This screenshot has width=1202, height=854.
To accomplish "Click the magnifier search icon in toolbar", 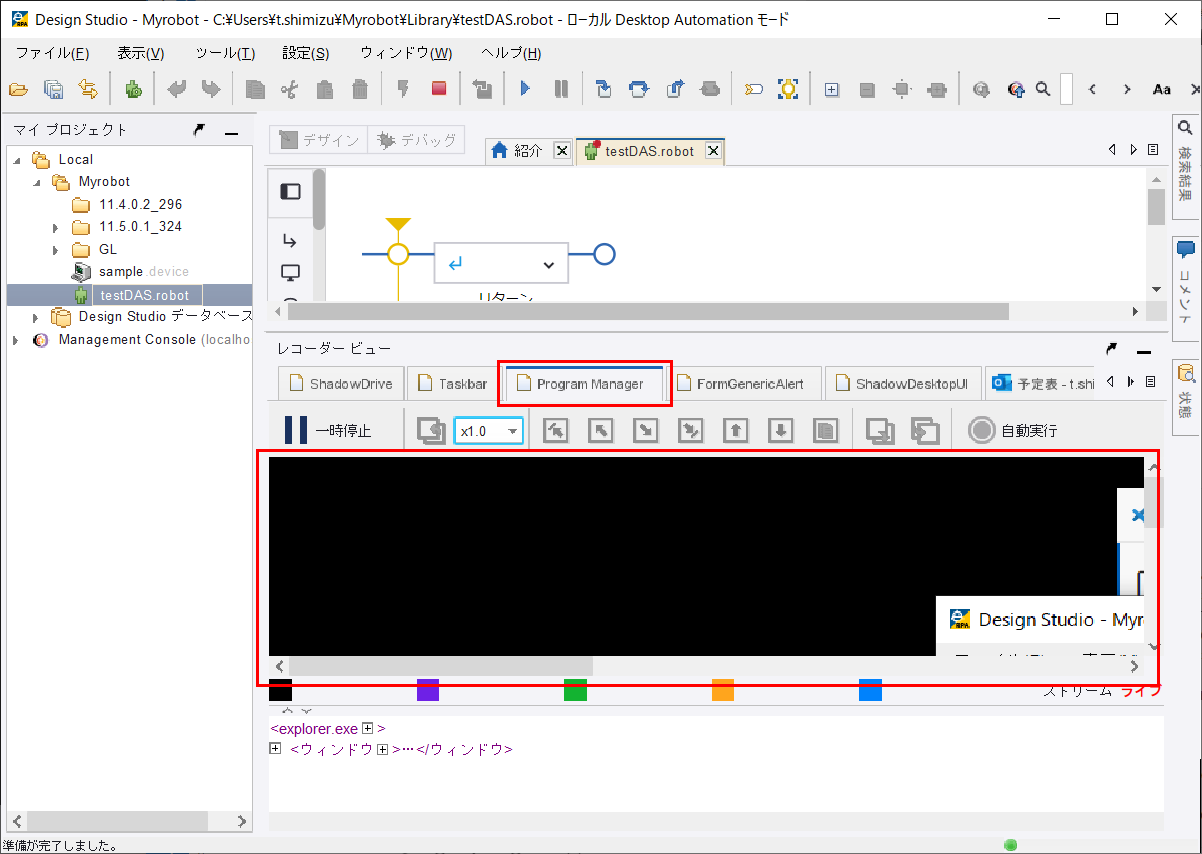I will (1043, 89).
